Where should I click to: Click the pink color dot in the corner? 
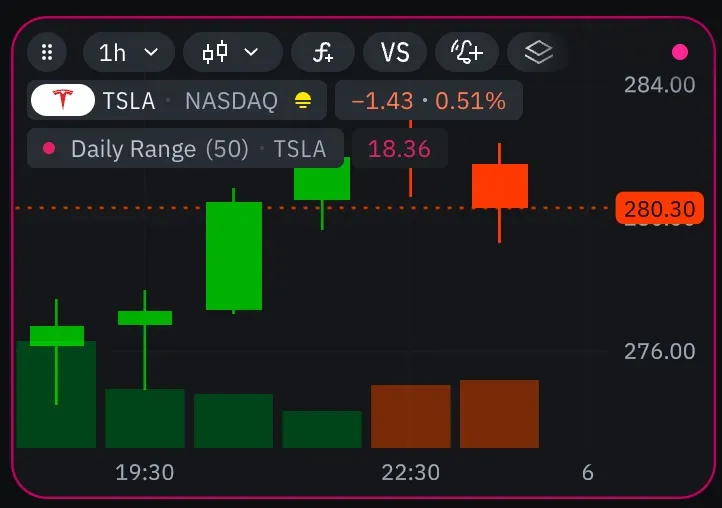(x=680, y=52)
